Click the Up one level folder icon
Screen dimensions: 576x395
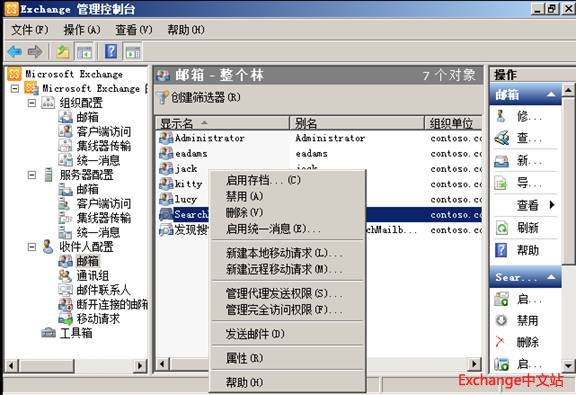click(x=63, y=51)
